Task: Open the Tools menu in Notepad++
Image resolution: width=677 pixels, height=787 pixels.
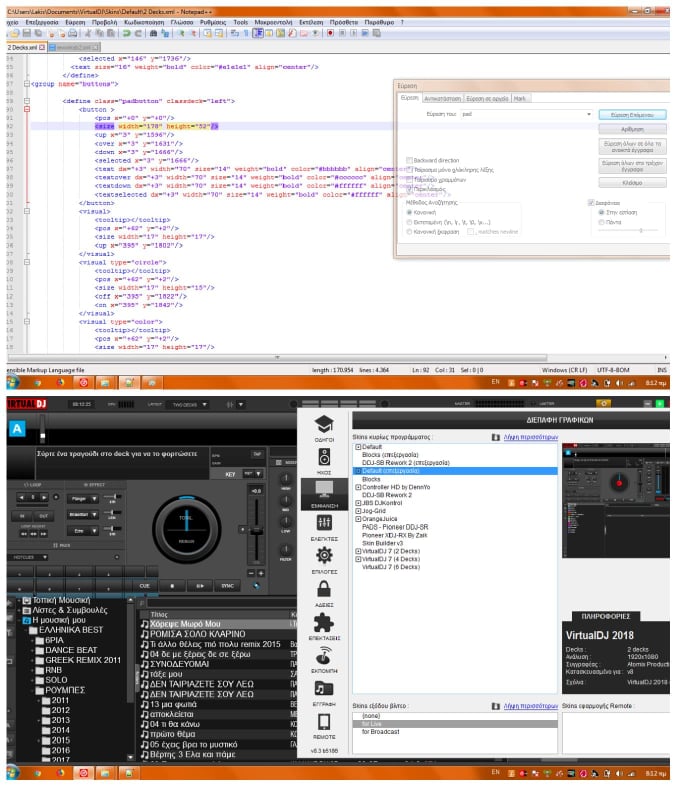Action: click(x=240, y=23)
